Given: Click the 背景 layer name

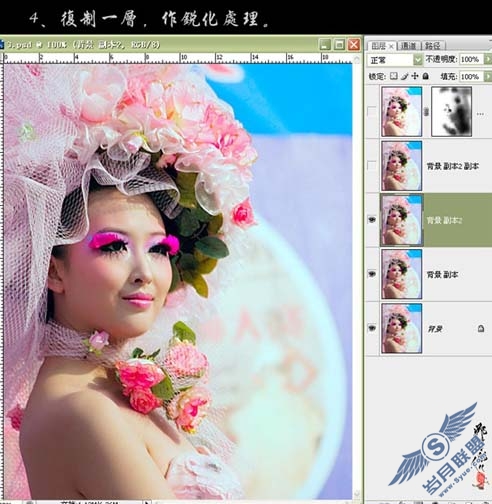Looking at the screenshot, I should tap(435, 329).
